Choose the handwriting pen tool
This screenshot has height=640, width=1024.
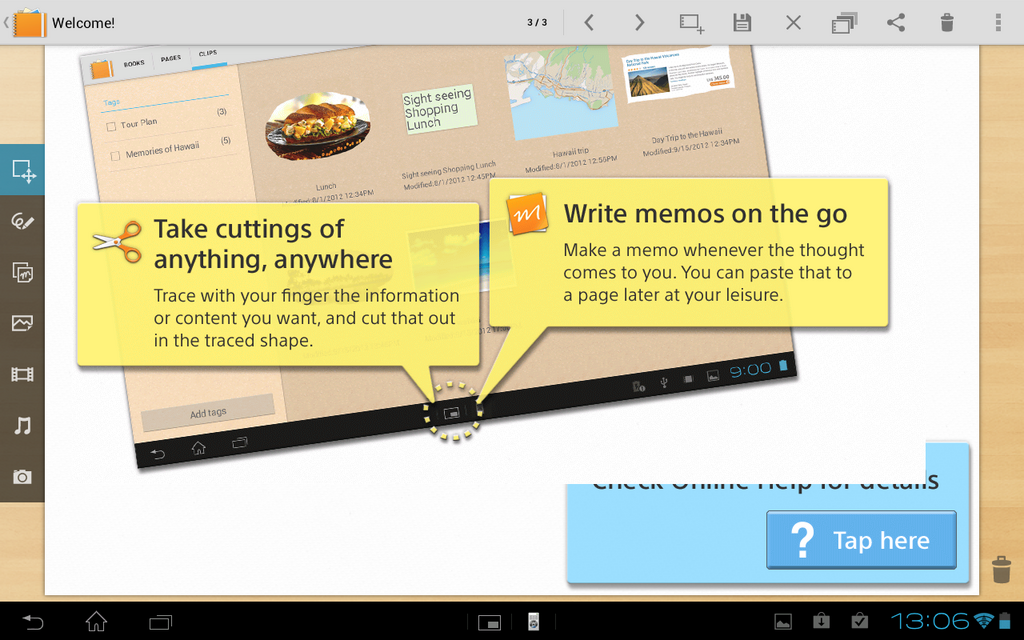[22, 221]
